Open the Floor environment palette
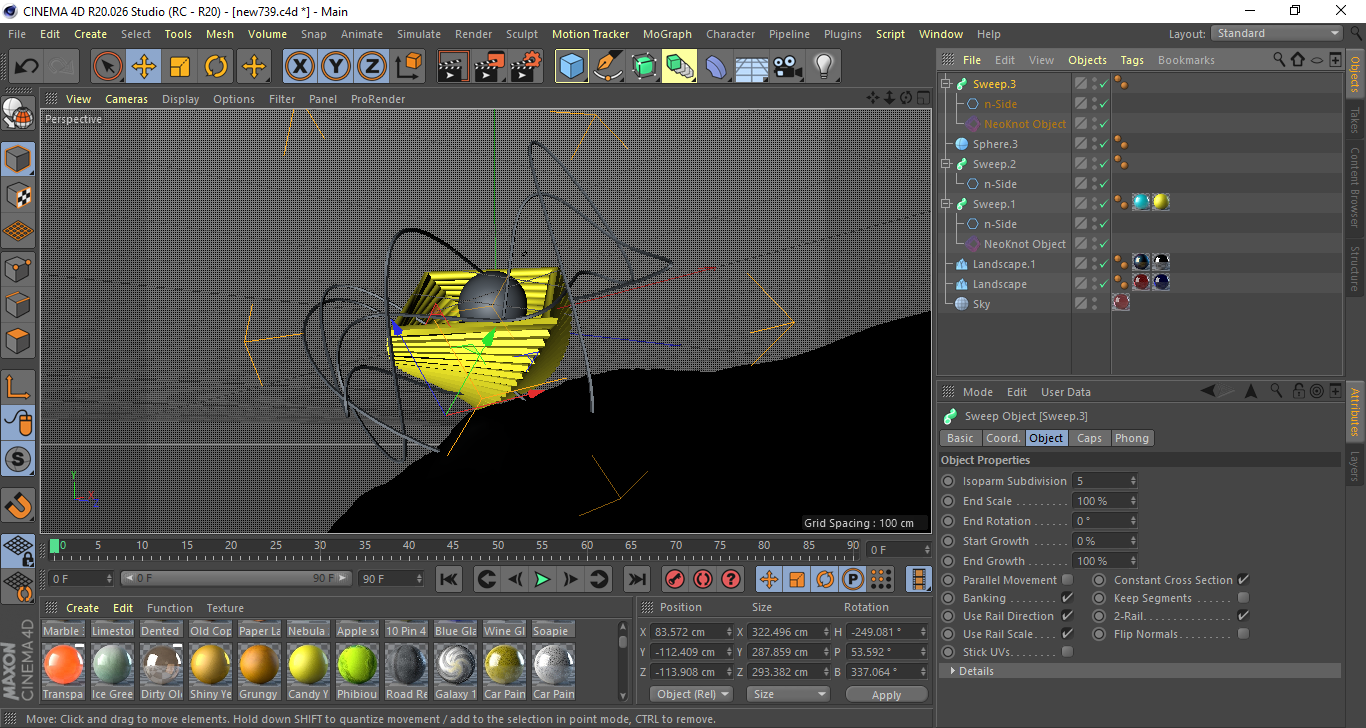 pos(752,67)
